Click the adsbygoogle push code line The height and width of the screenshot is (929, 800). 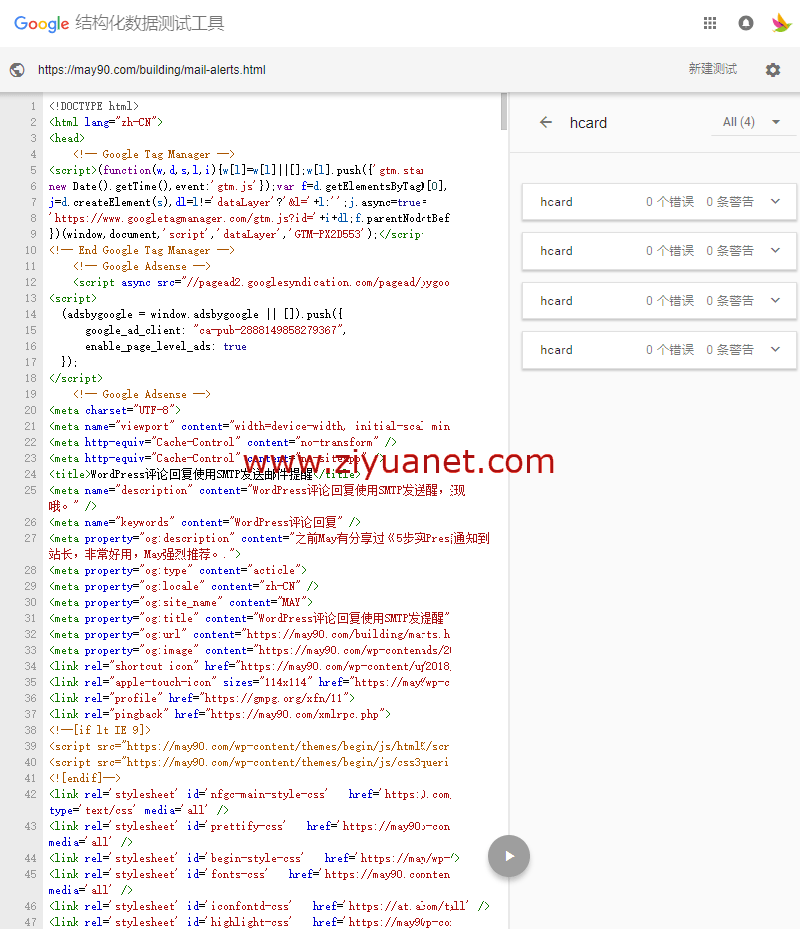pos(202,314)
